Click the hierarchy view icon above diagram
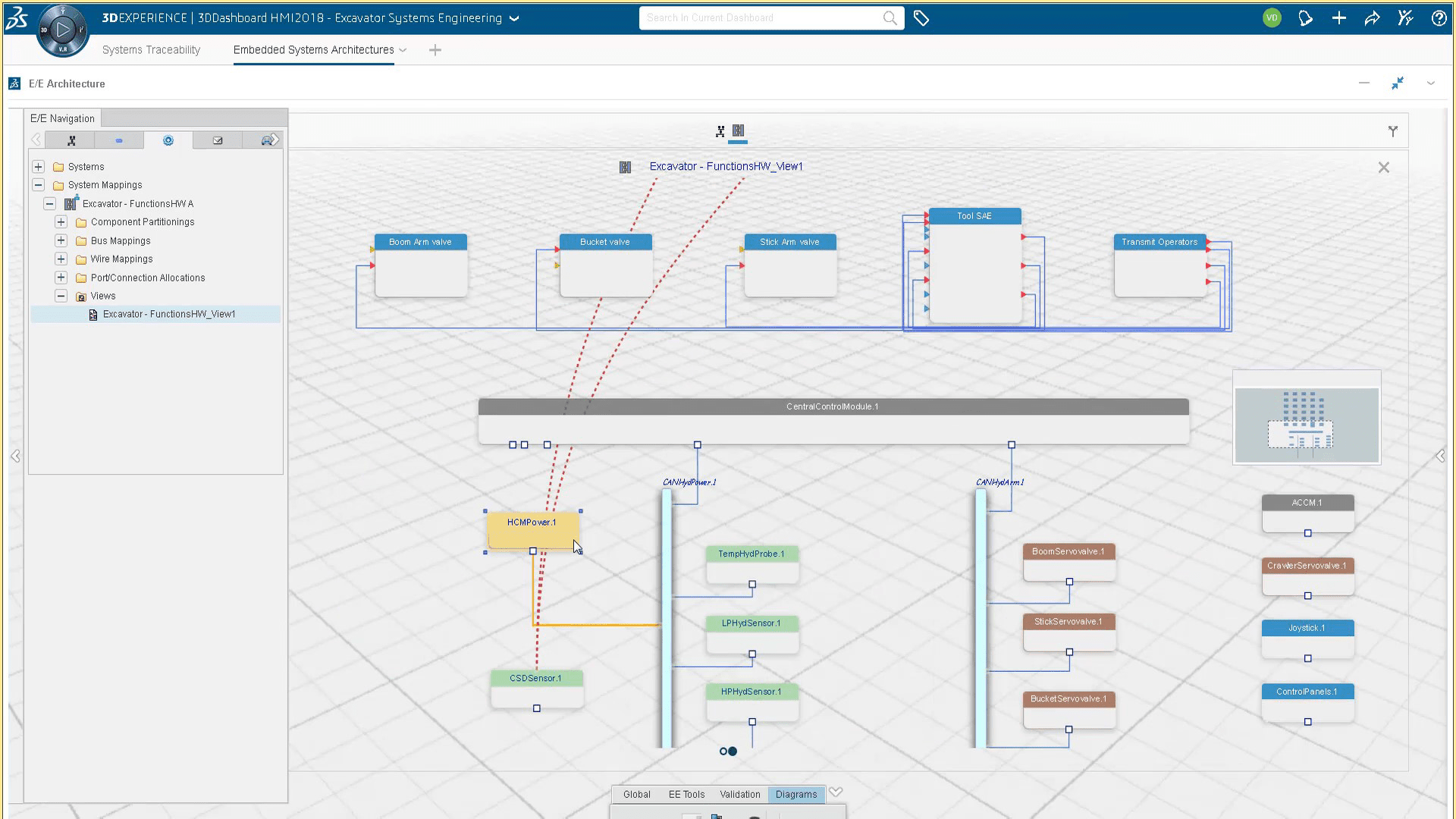This screenshot has width=1456, height=819. tap(720, 131)
